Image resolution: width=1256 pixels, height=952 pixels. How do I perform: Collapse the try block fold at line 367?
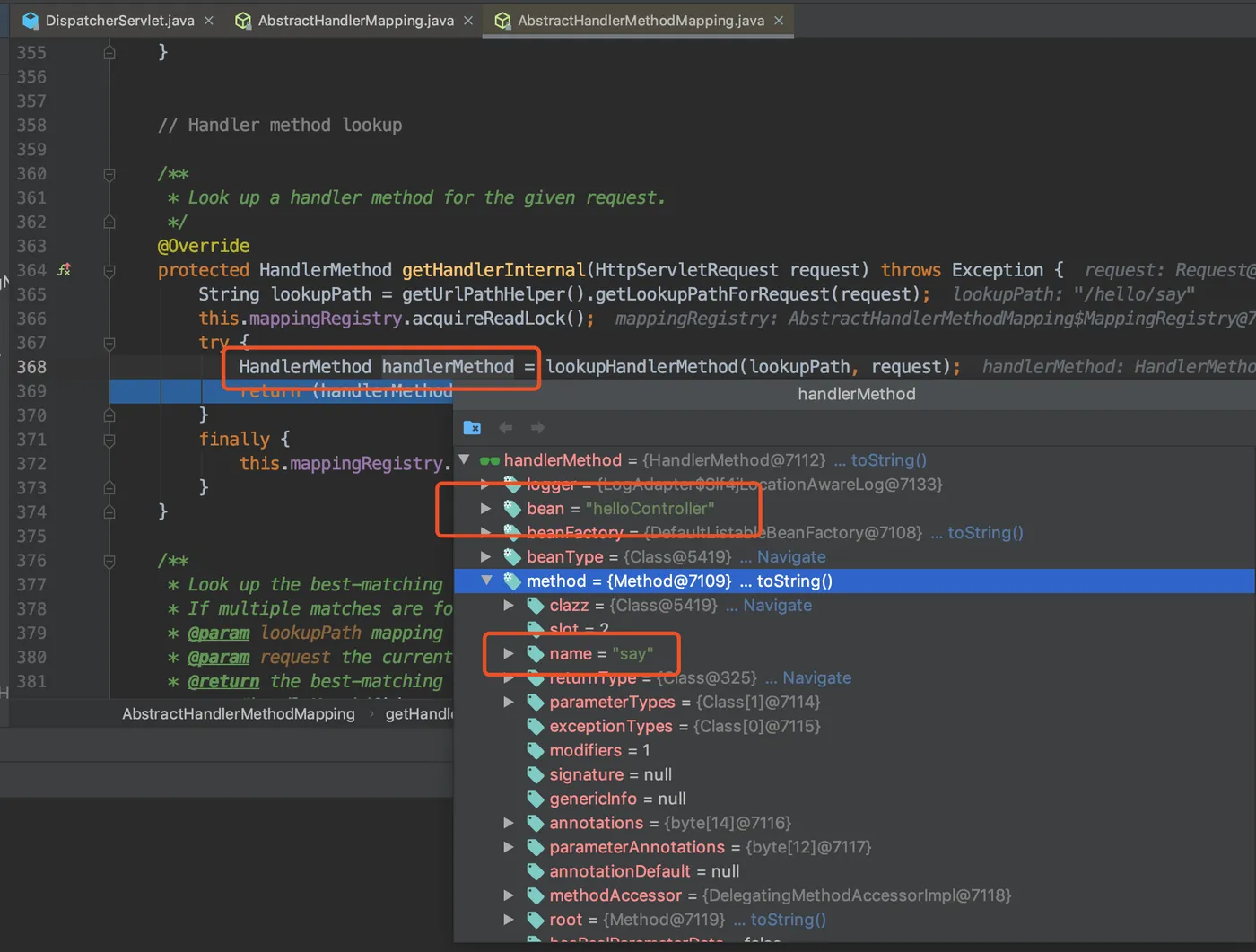tap(109, 343)
